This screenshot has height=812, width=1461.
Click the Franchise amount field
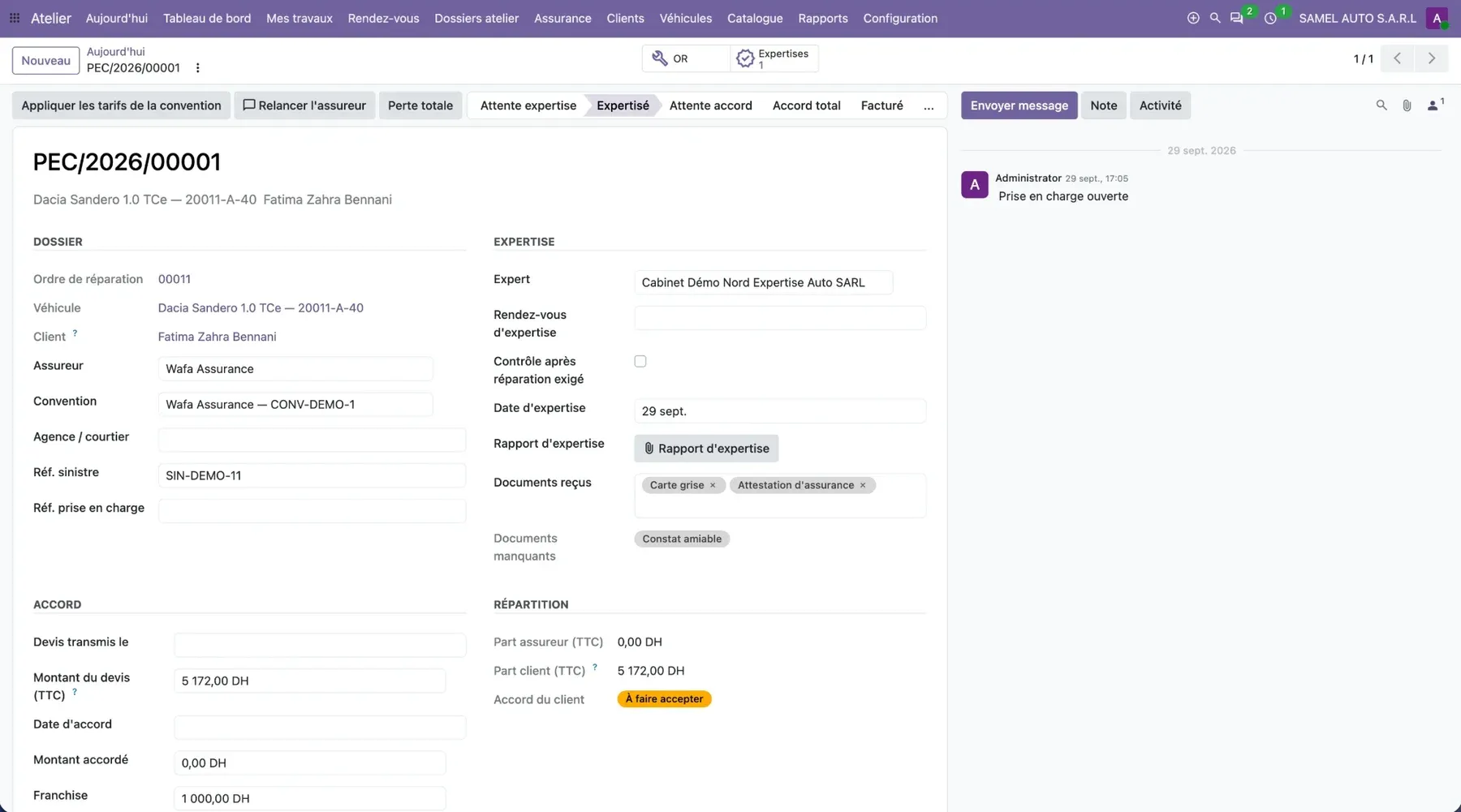(309, 798)
